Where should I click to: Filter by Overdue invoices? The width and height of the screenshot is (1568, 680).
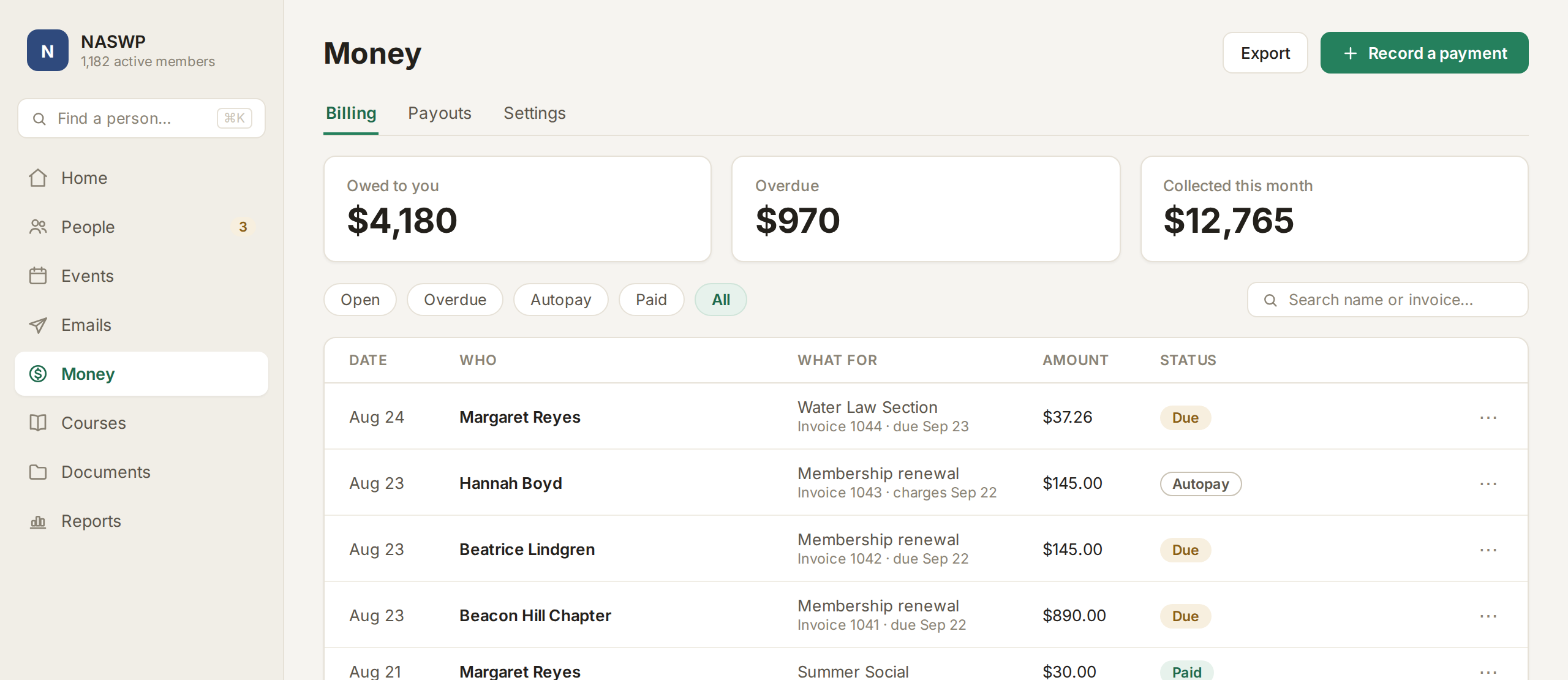coord(455,300)
